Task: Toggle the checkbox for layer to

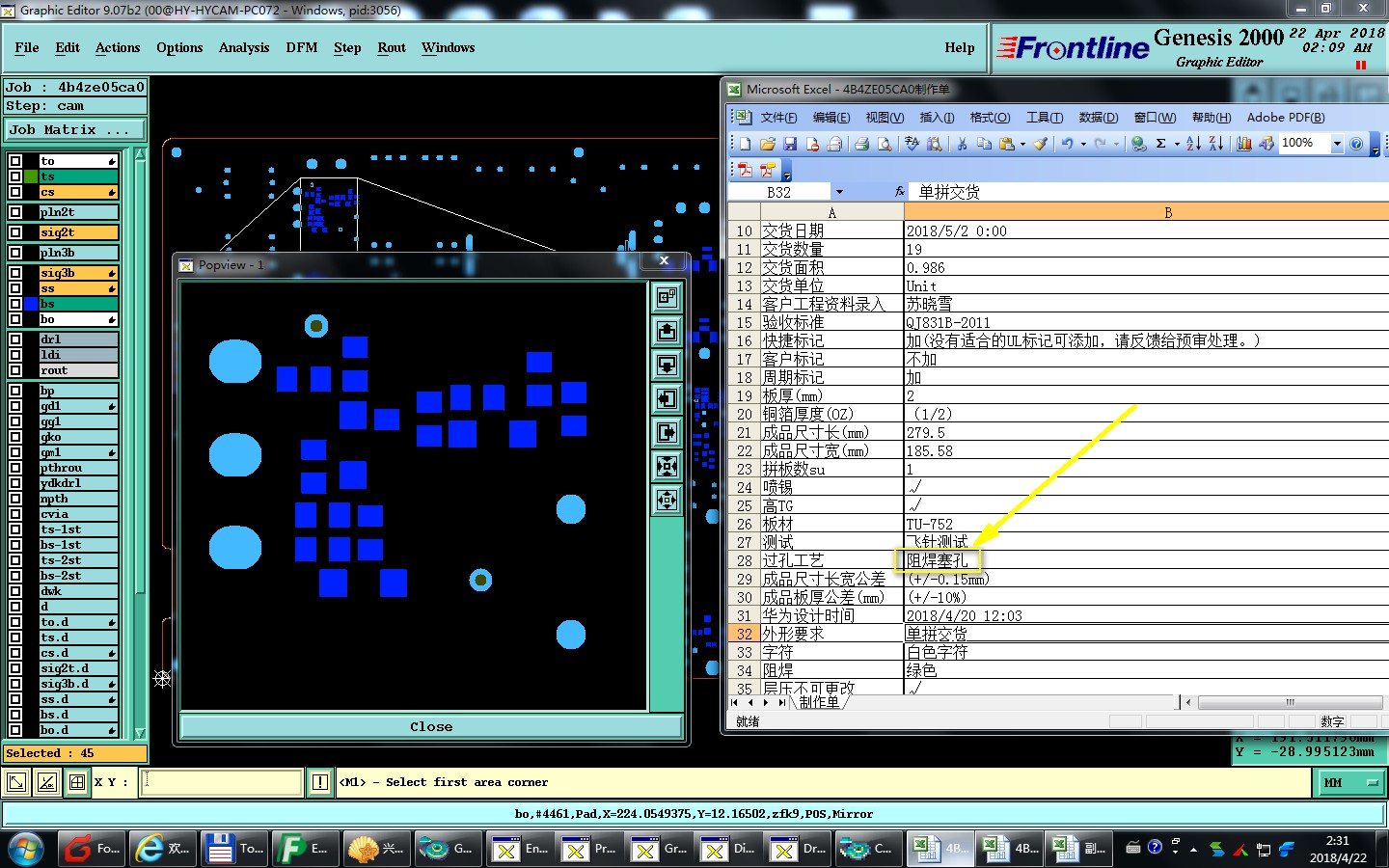Action: [x=15, y=161]
